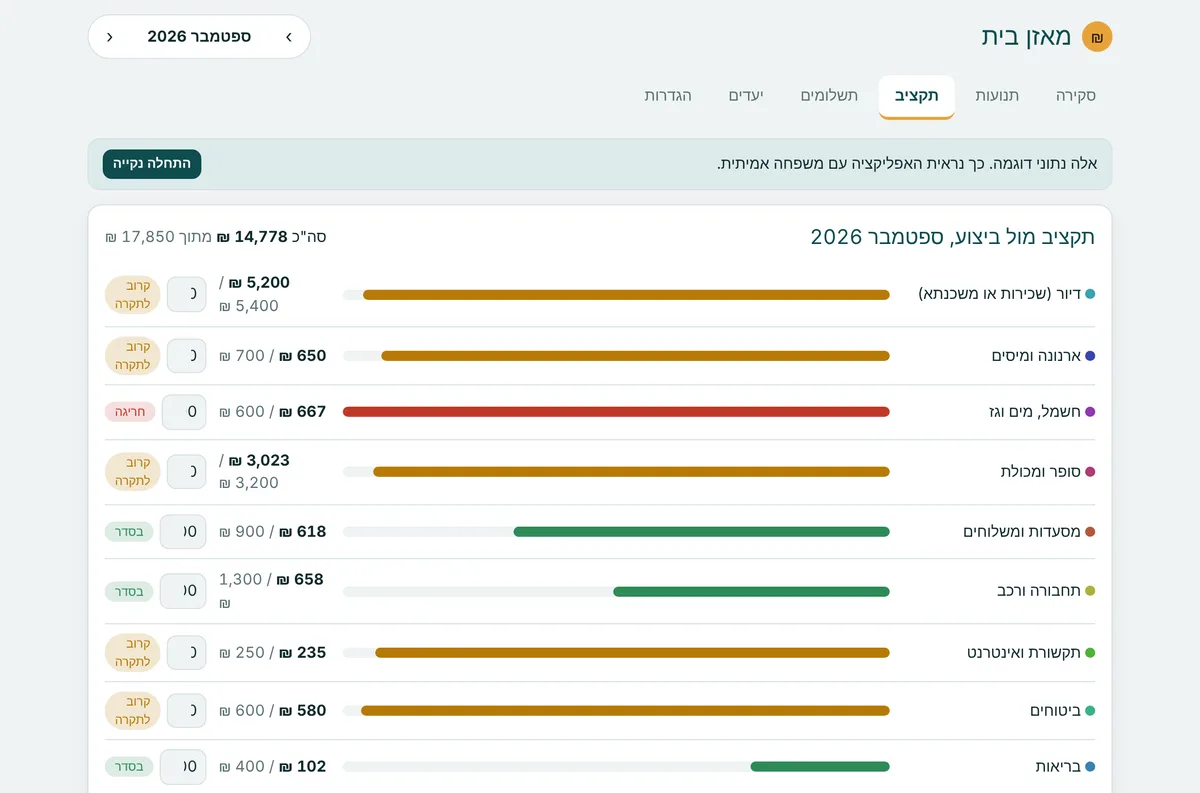
Task: Edit the budget field for חשמל, מים וגז
Action: 184,412
